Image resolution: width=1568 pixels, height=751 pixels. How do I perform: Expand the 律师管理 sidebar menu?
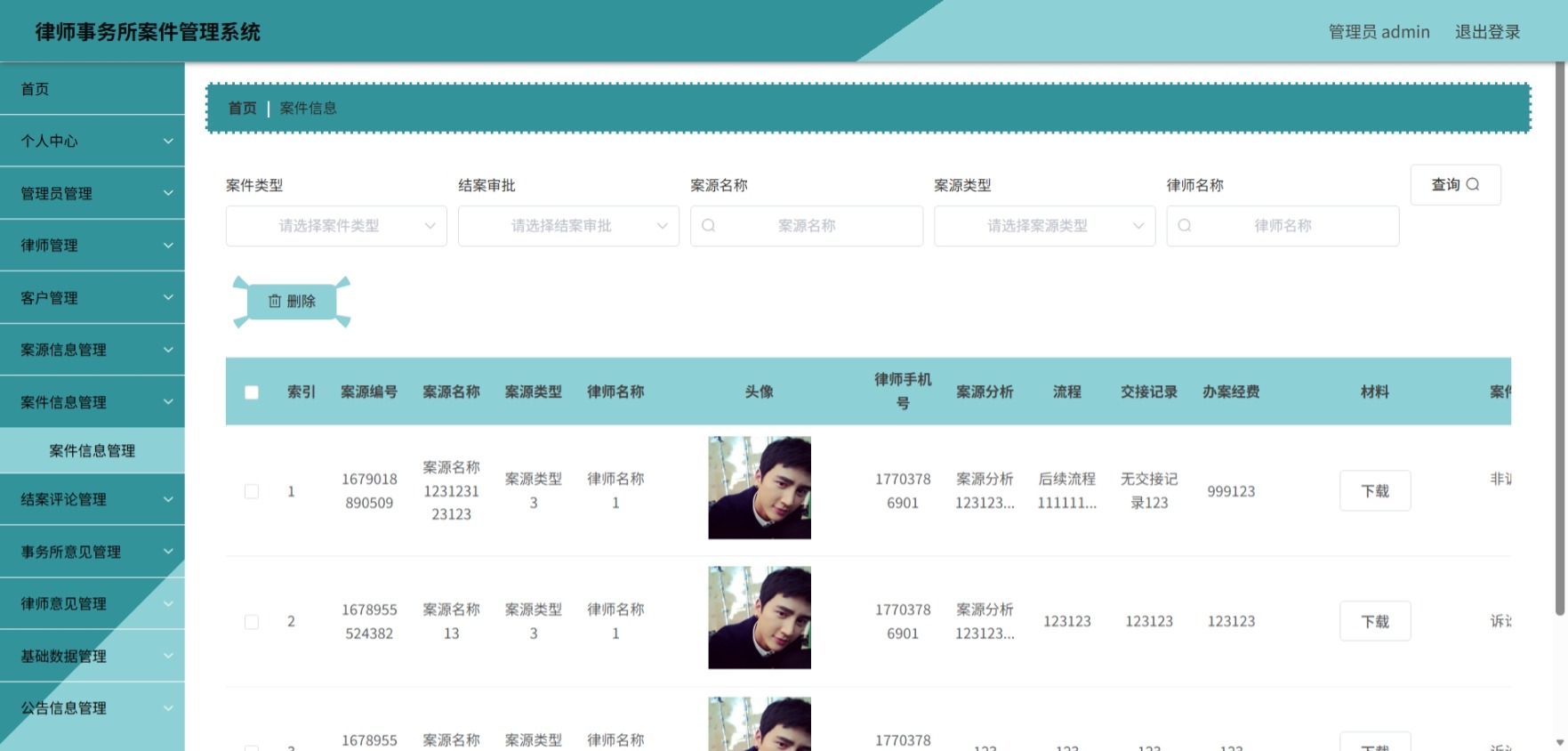click(92, 245)
